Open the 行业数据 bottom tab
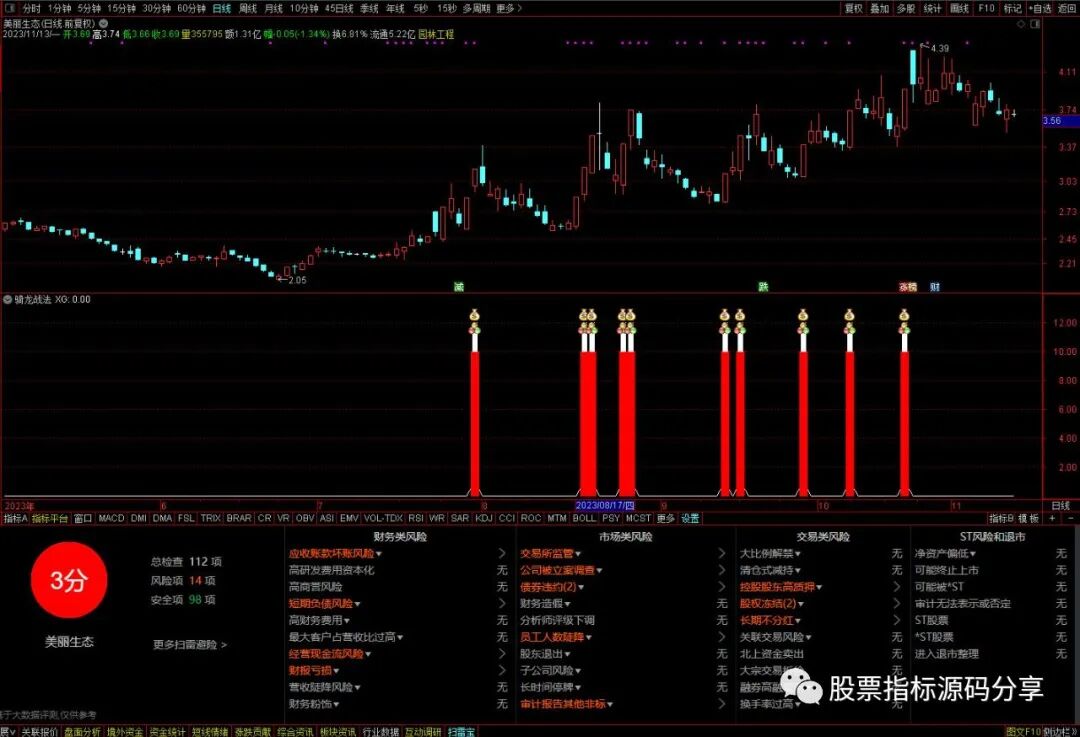 (380, 731)
